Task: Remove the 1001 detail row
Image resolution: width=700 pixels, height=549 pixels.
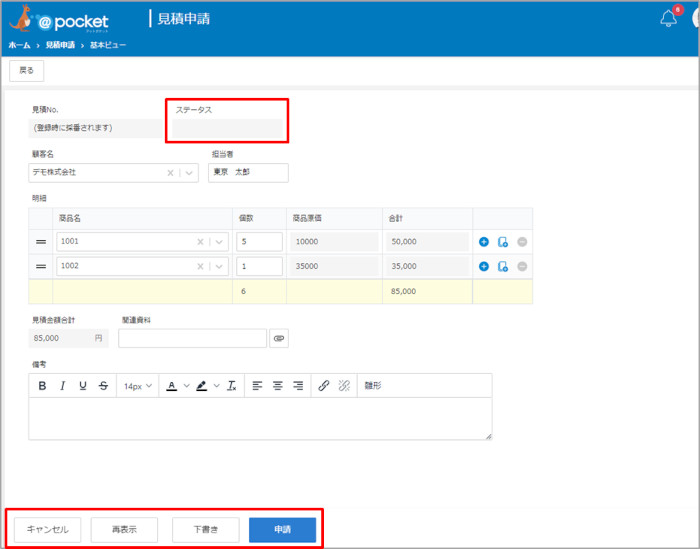Action: pyautogui.click(x=522, y=241)
